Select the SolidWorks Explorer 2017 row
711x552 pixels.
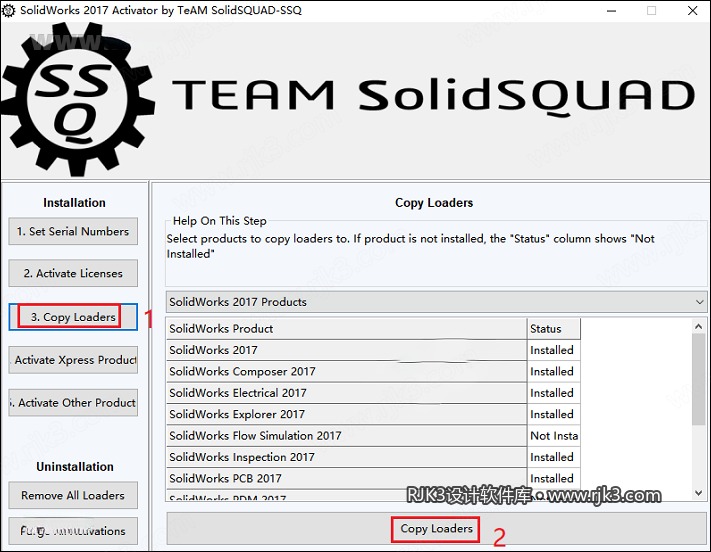click(x=373, y=414)
